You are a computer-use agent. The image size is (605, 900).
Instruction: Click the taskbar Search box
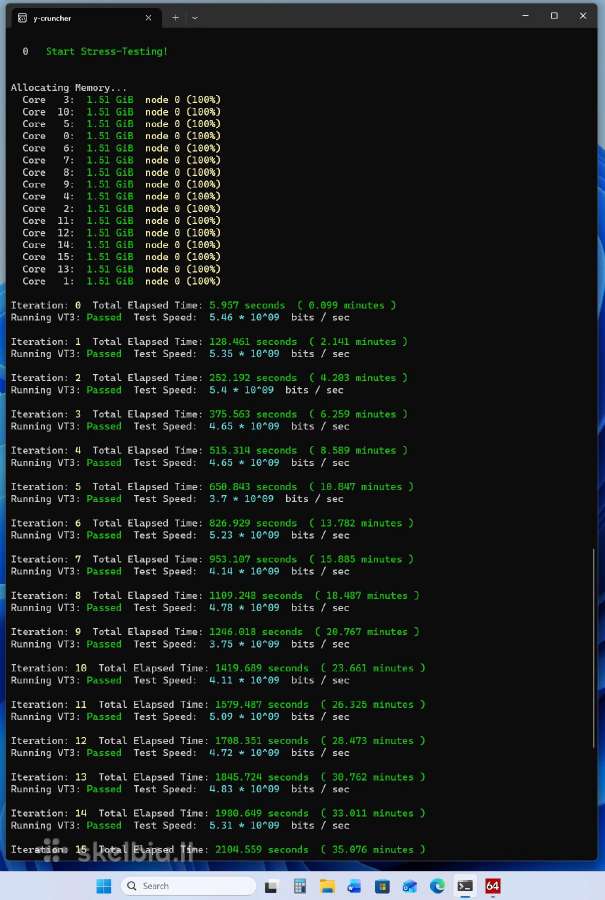point(188,886)
